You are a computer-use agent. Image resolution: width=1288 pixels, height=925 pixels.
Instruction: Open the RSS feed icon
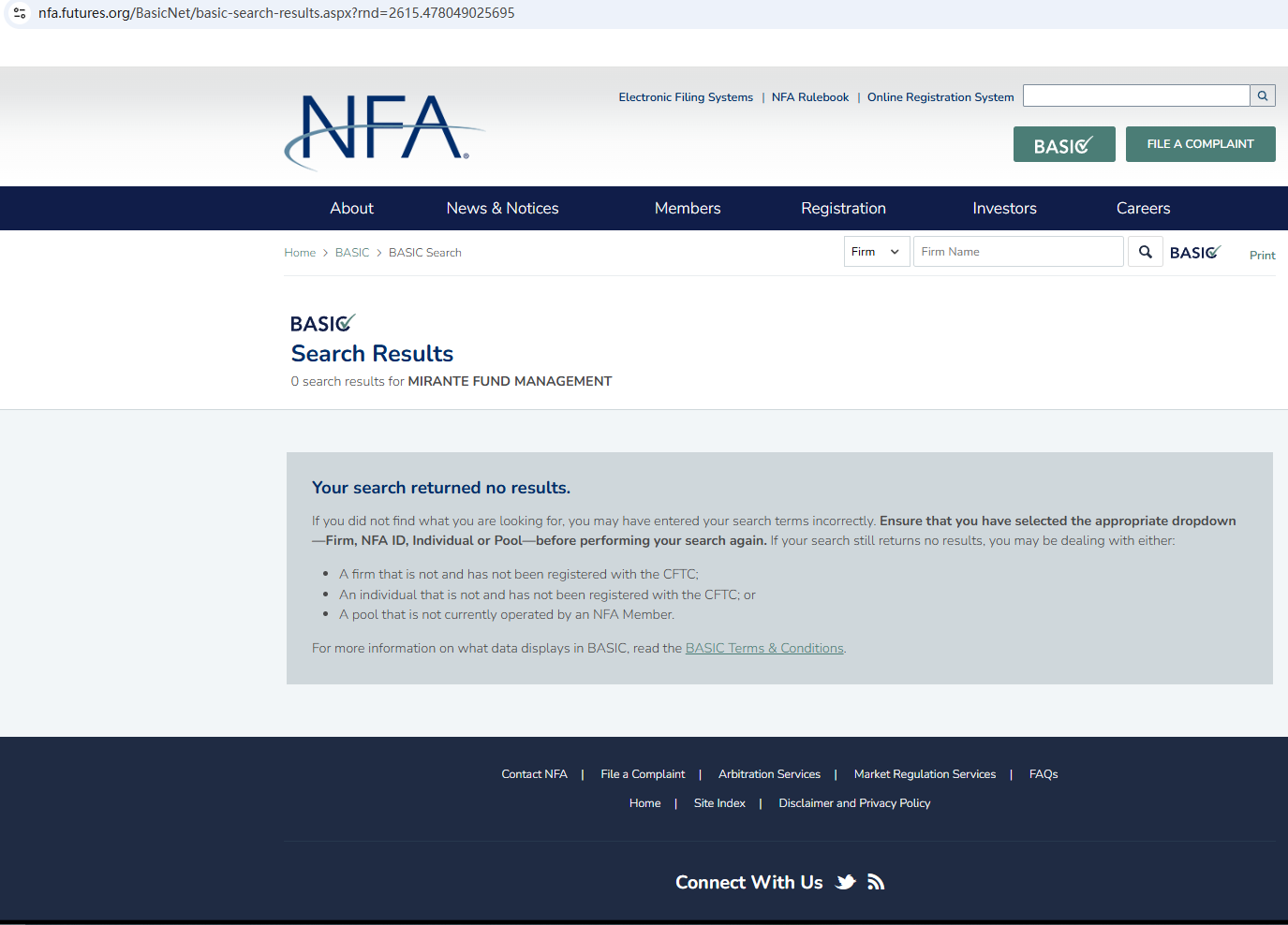click(x=876, y=882)
